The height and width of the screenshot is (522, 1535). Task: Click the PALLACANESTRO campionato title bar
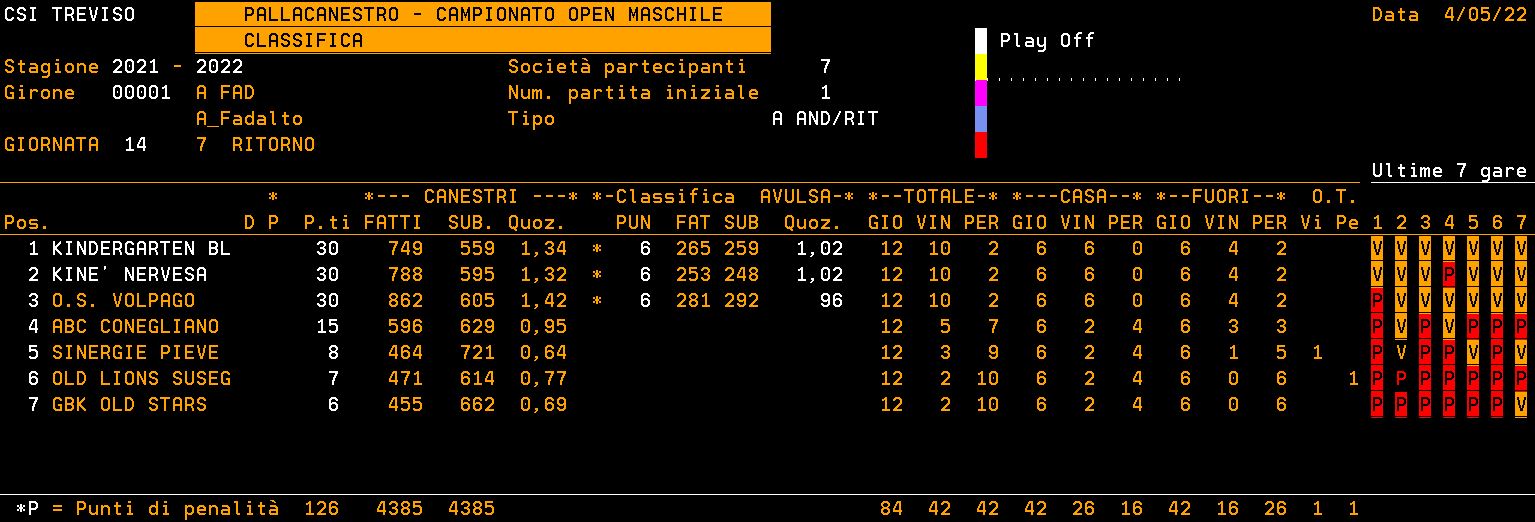click(482, 15)
